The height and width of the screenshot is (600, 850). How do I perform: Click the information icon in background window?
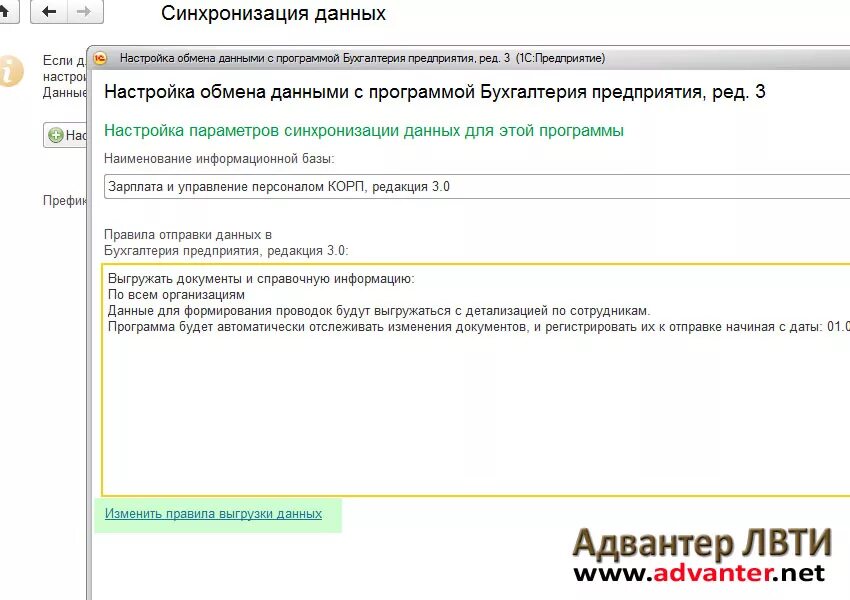(11, 71)
